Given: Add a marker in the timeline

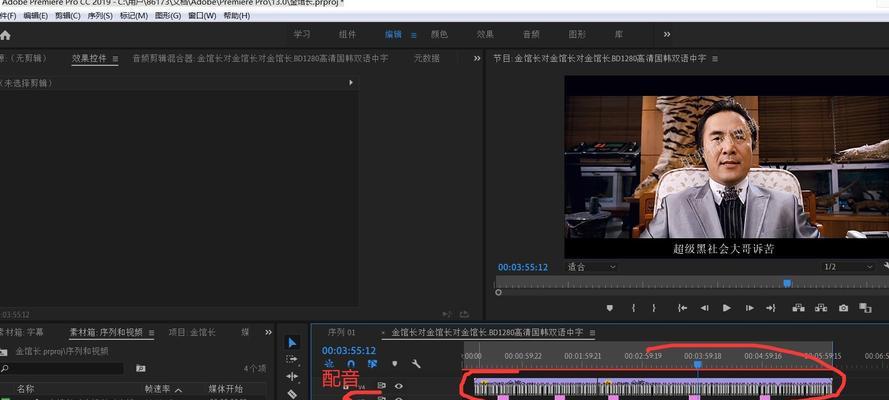Looking at the screenshot, I should (x=395, y=364).
